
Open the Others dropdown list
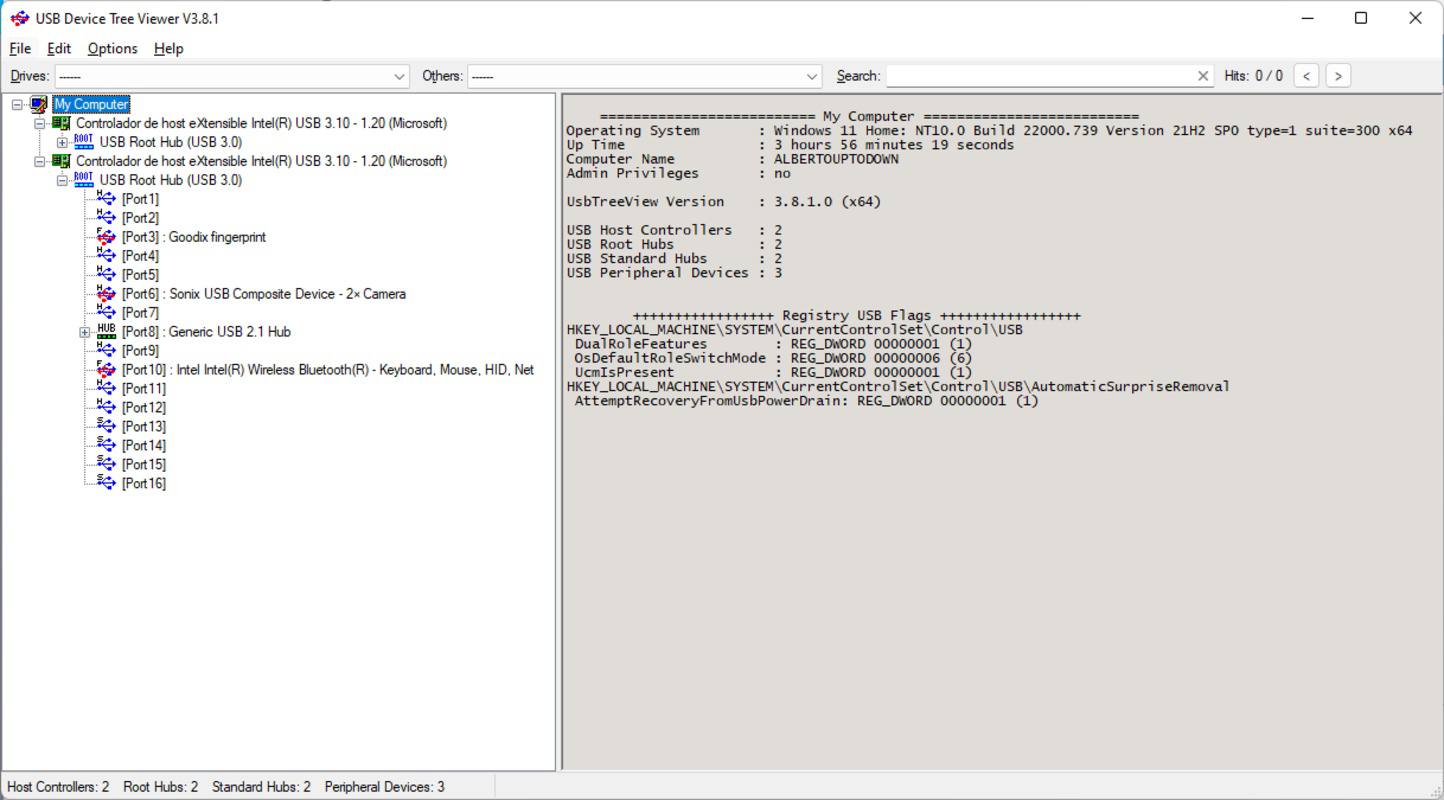click(x=811, y=76)
